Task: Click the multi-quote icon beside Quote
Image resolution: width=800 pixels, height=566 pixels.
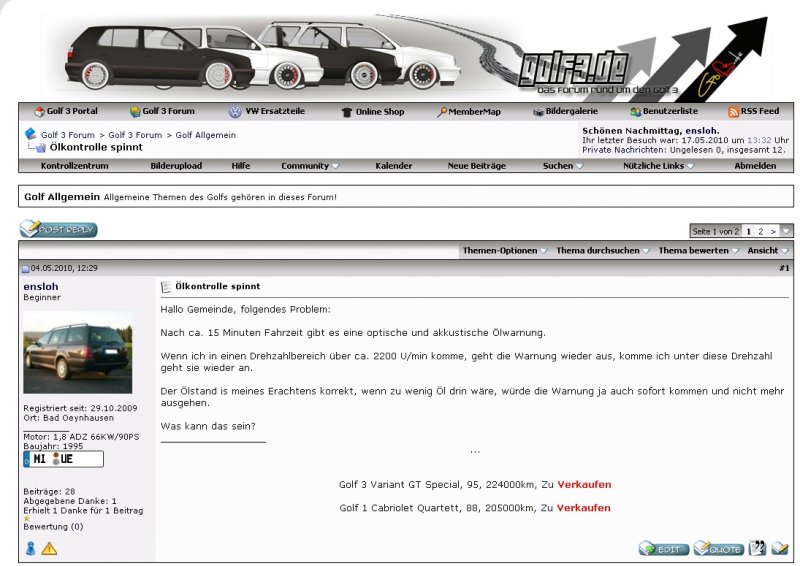Action: click(x=757, y=548)
